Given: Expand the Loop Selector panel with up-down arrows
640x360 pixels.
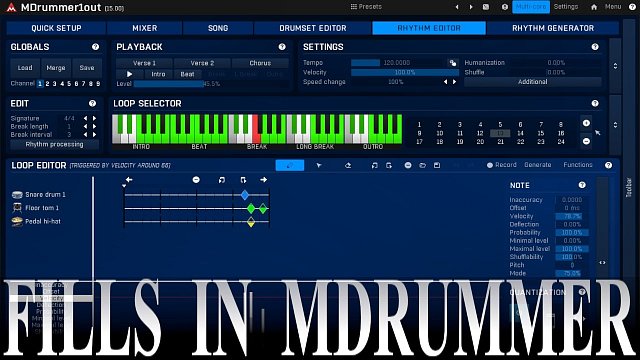Looking at the screenshot, I should (x=615, y=125).
